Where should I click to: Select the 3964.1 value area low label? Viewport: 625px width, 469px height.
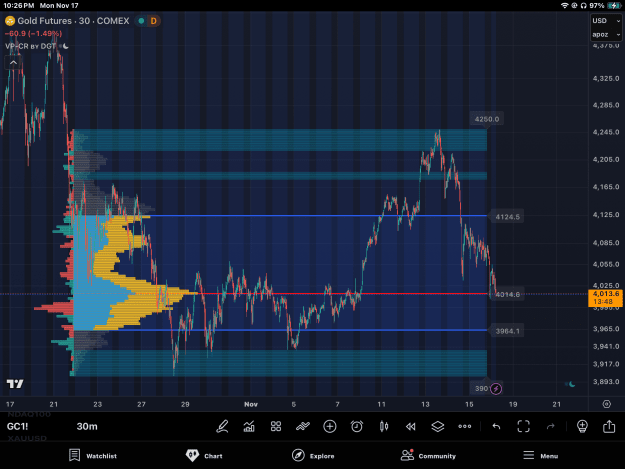pos(507,331)
